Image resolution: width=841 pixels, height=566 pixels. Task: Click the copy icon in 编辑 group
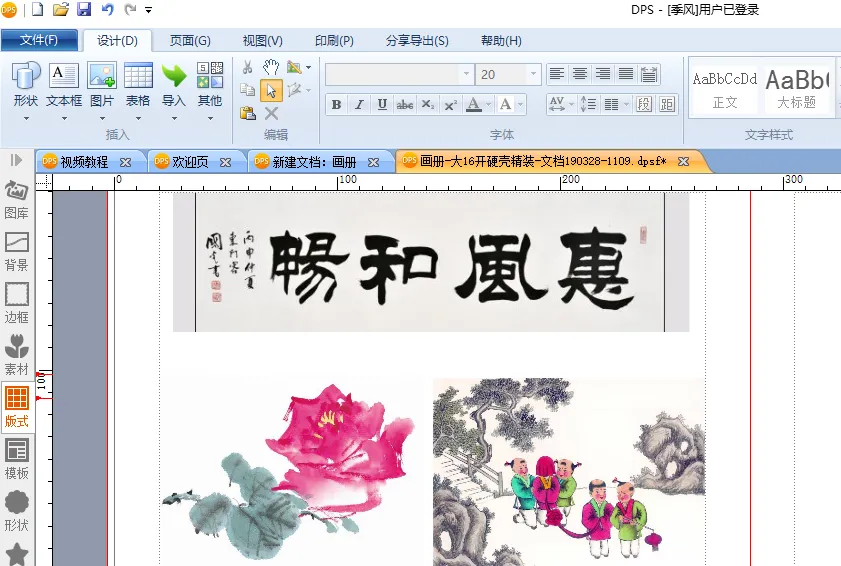pyautogui.click(x=247, y=90)
